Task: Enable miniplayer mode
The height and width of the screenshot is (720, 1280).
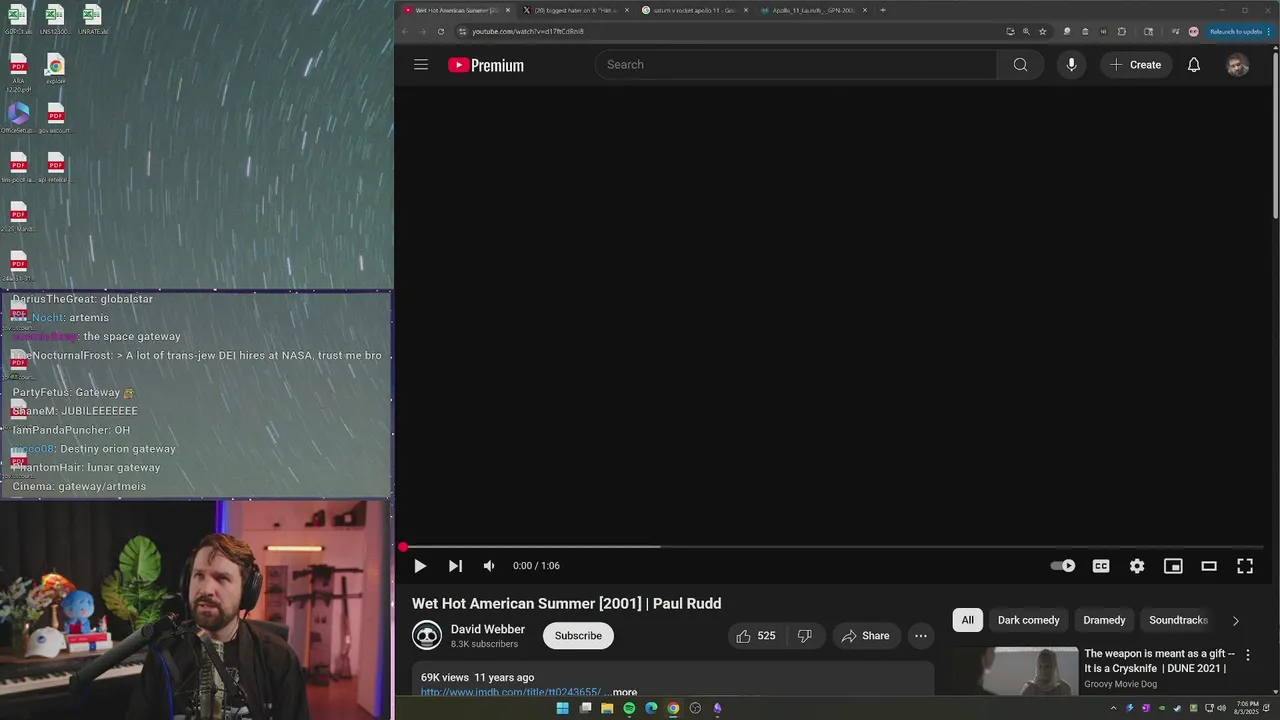Action: [1173, 566]
